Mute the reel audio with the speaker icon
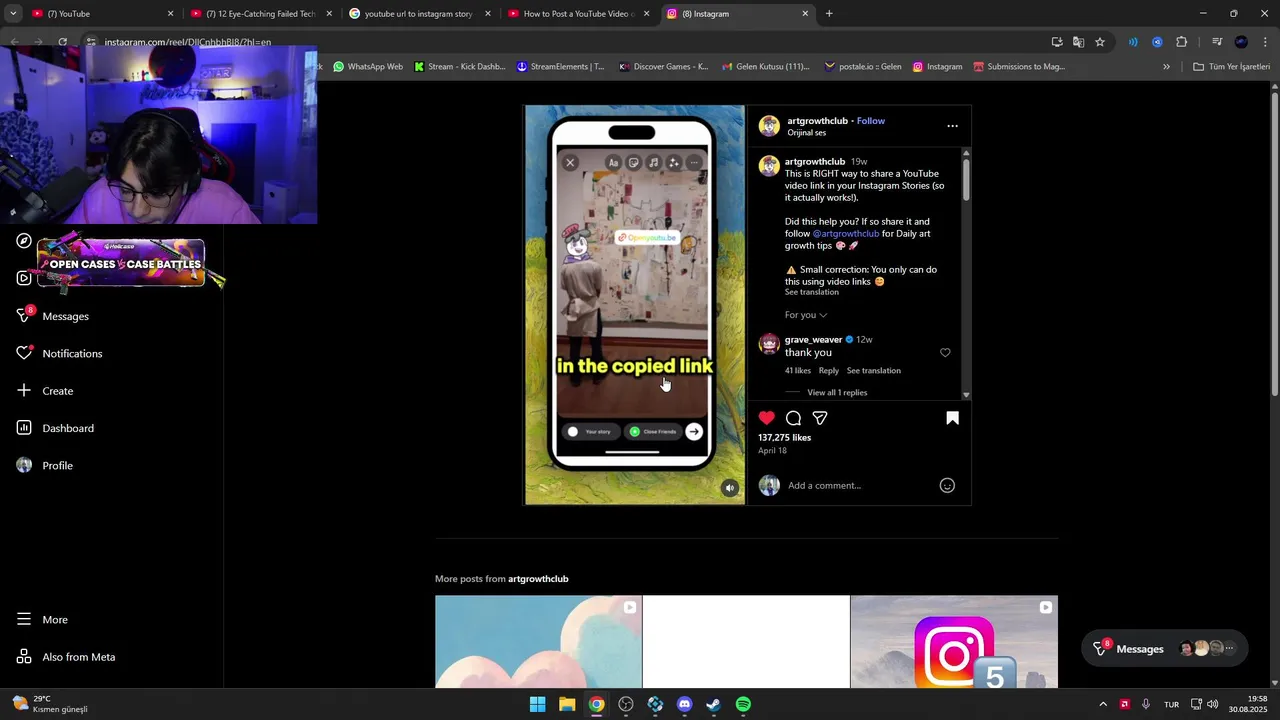This screenshot has width=1280, height=720. pyautogui.click(x=730, y=488)
